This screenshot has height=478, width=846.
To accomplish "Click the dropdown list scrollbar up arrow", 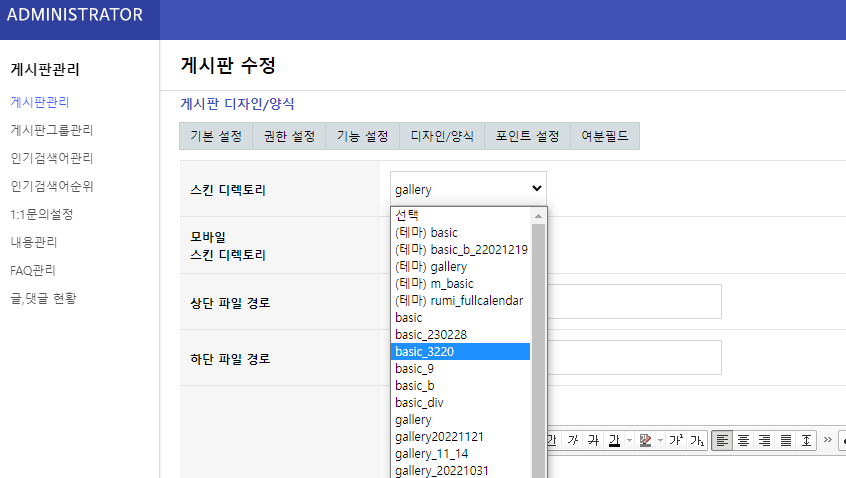I will pyautogui.click(x=539, y=215).
